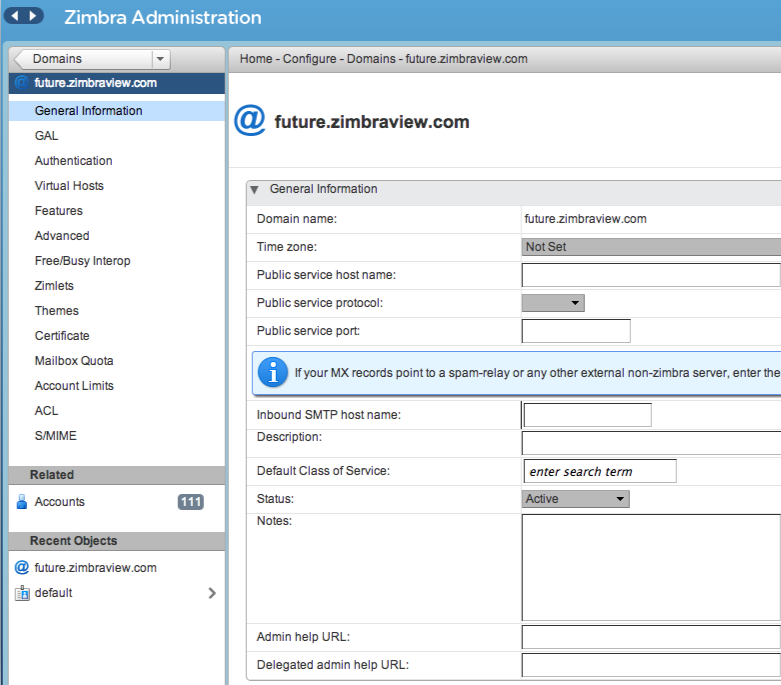Click the Domain name value future.zimbraview.com
The width and height of the screenshot is (781, 685).
pos(585,219)
